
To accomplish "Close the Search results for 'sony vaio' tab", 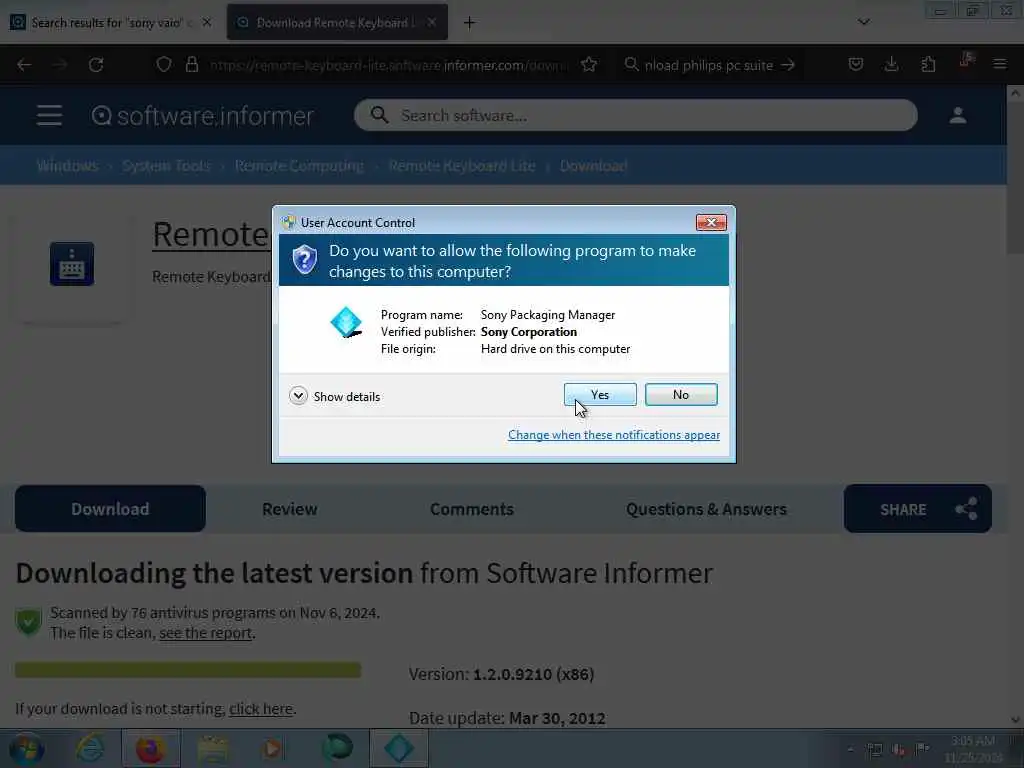I will 207,23.
